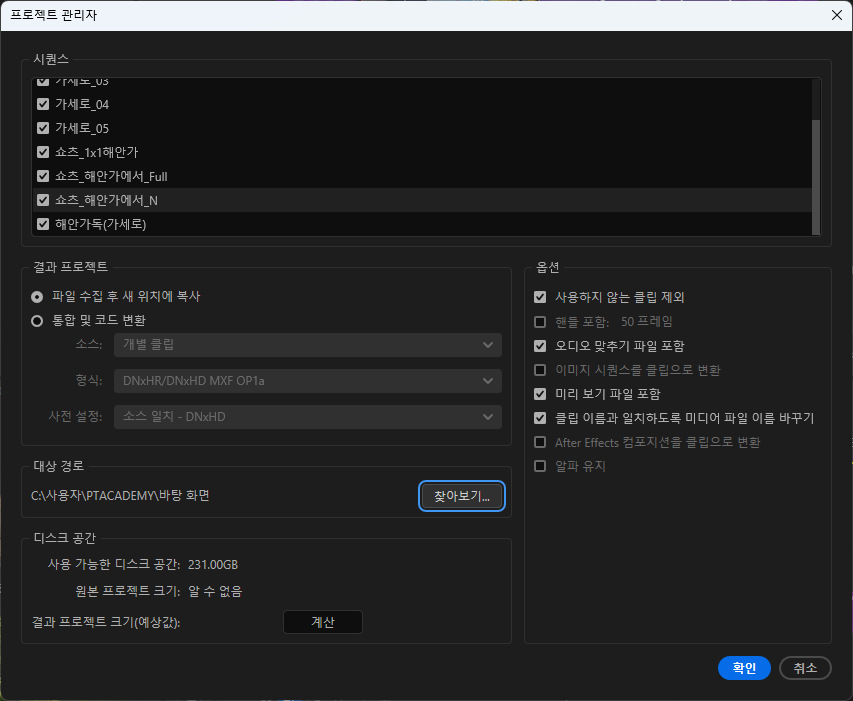Uncheck the 가세로_05 sequence checkbox

coord(43,128)
